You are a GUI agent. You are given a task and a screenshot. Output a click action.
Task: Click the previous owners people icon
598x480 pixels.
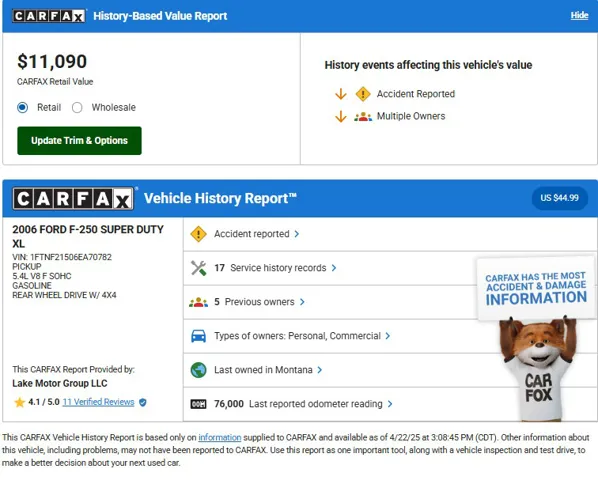click(x=198, y=302)
